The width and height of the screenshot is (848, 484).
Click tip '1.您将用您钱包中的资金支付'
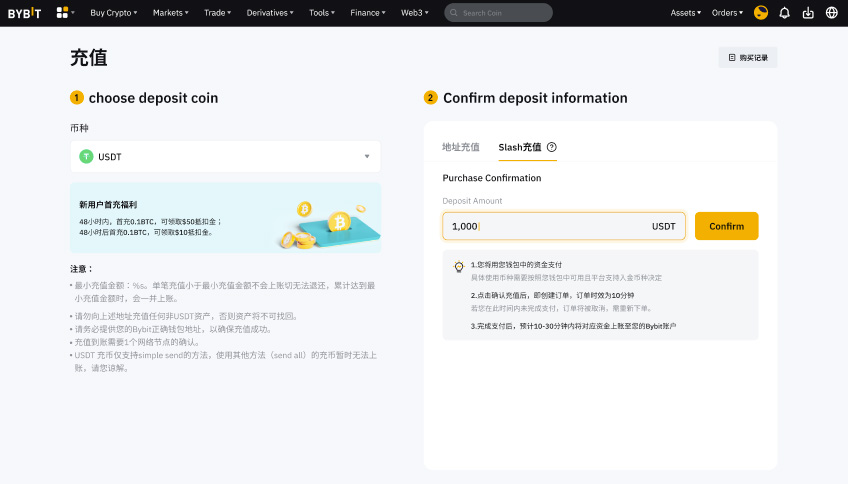point(516,264)
